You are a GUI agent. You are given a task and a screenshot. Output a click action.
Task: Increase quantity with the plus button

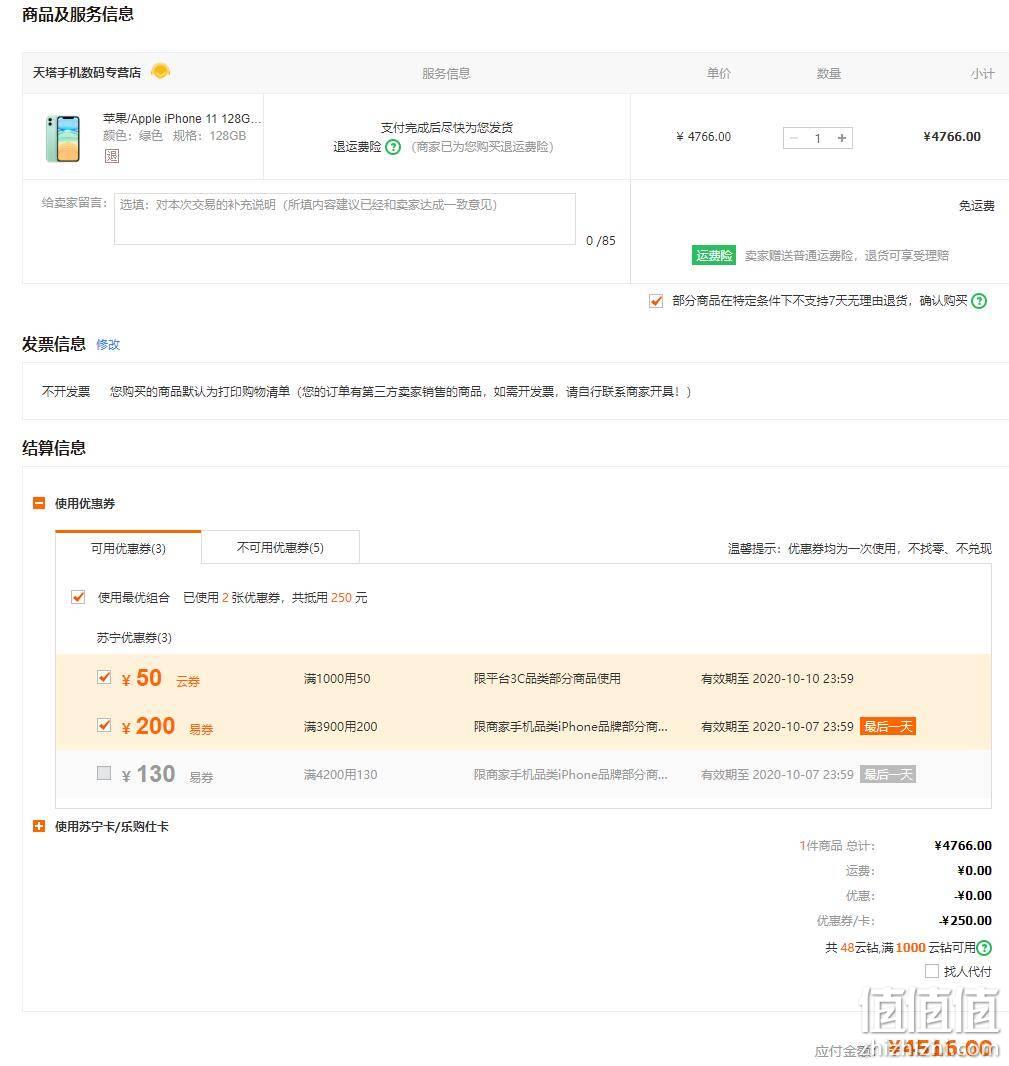[x=842, y=138]
